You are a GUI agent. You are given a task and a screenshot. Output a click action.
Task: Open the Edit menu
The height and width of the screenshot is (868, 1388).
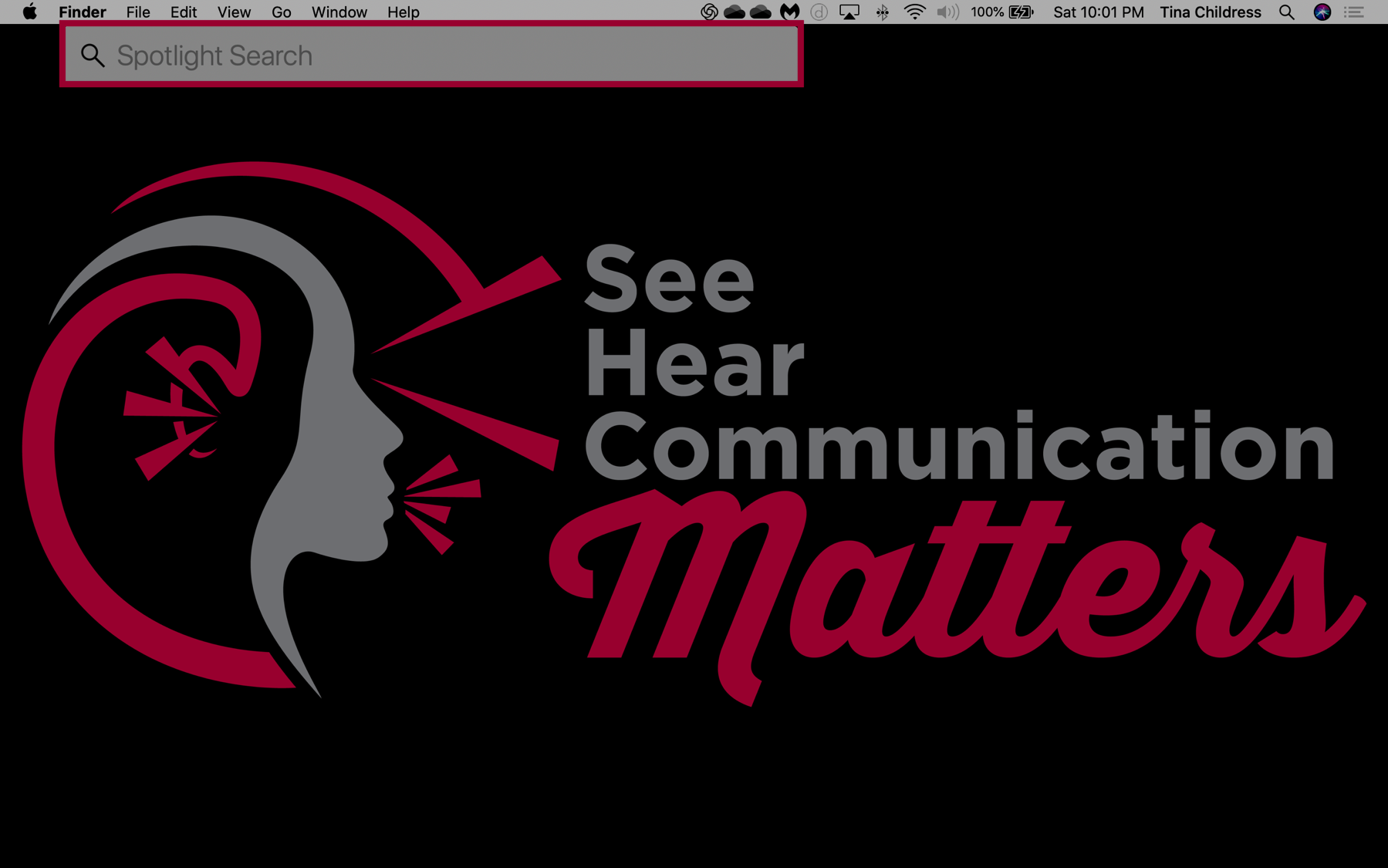coord(183,12)
